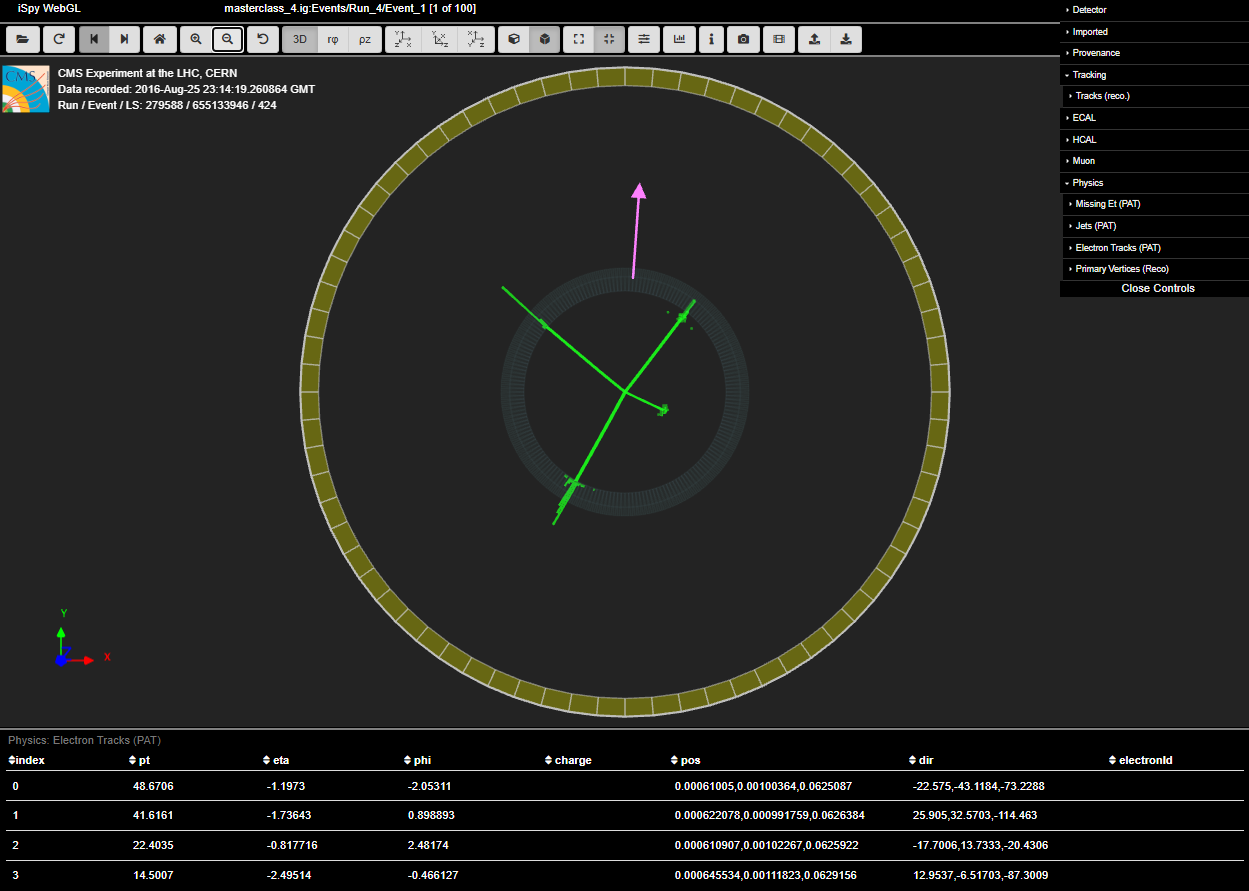Reset view with the home icon
The width and height of the screenshot is (1249, 891).
coord(159,39)
